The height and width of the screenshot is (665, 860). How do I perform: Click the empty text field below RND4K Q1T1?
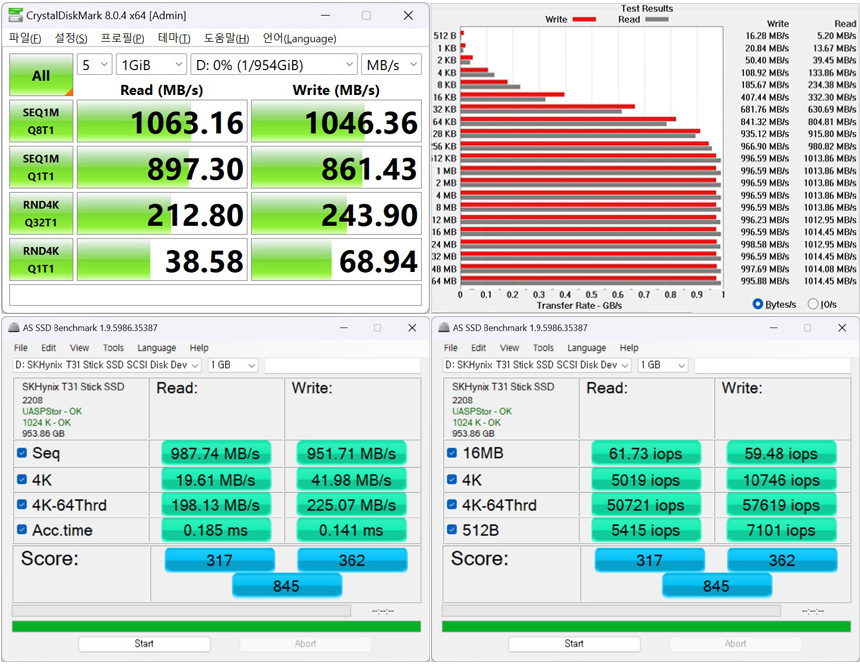point(215,295)
